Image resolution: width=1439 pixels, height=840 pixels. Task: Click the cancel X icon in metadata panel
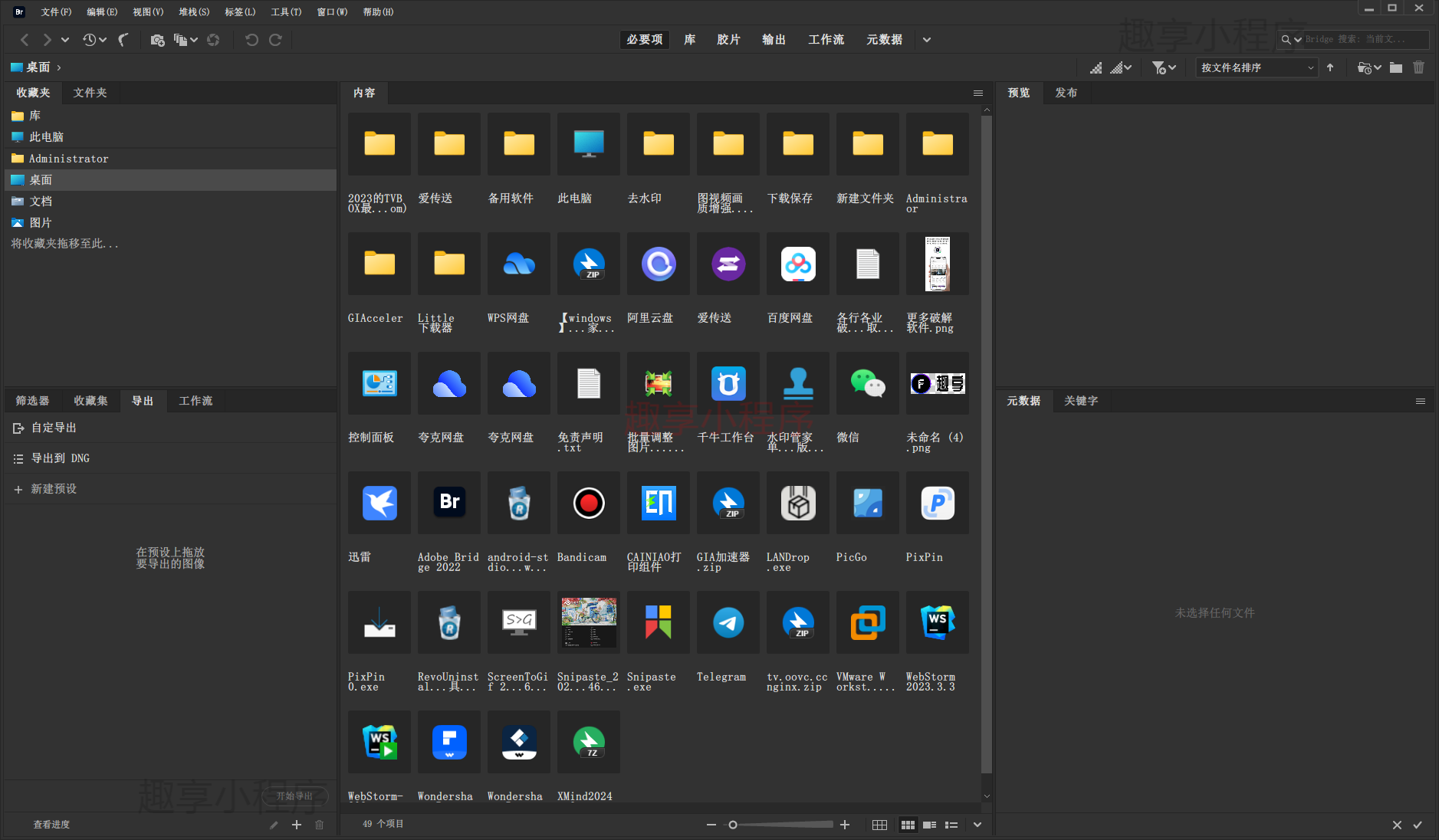pyautogui.click(x=1397, y=825)
